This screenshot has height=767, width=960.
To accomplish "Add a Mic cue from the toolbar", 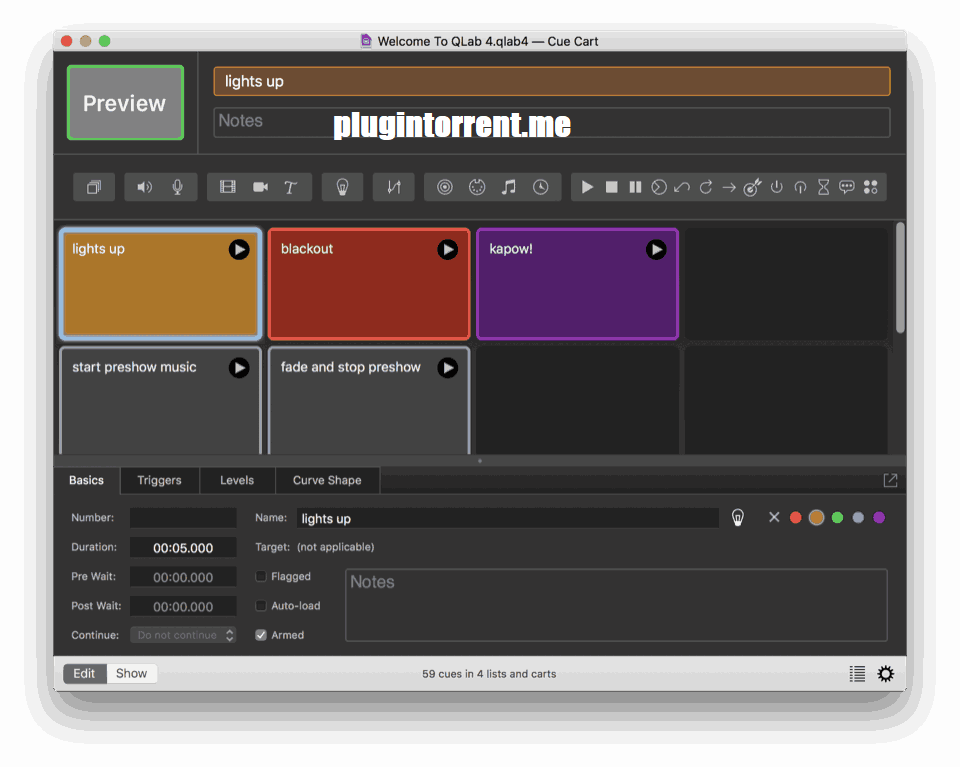I will (x=178, y=187).
